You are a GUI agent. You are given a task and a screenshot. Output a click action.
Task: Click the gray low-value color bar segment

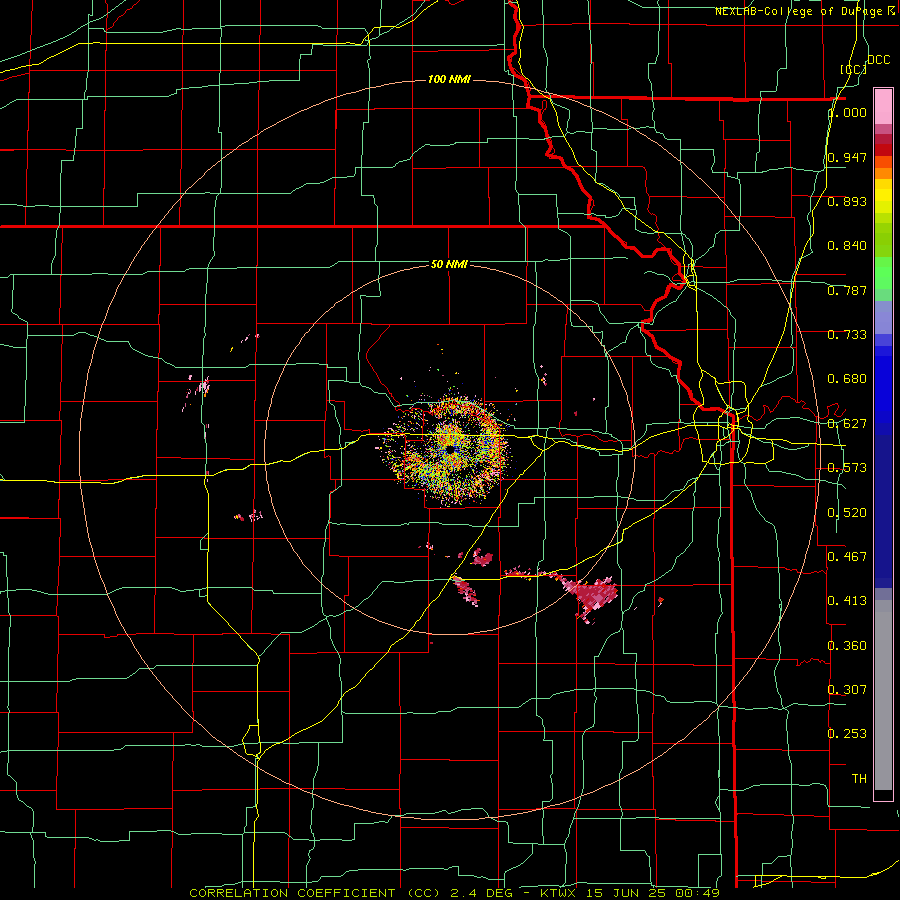click(883, 695)
